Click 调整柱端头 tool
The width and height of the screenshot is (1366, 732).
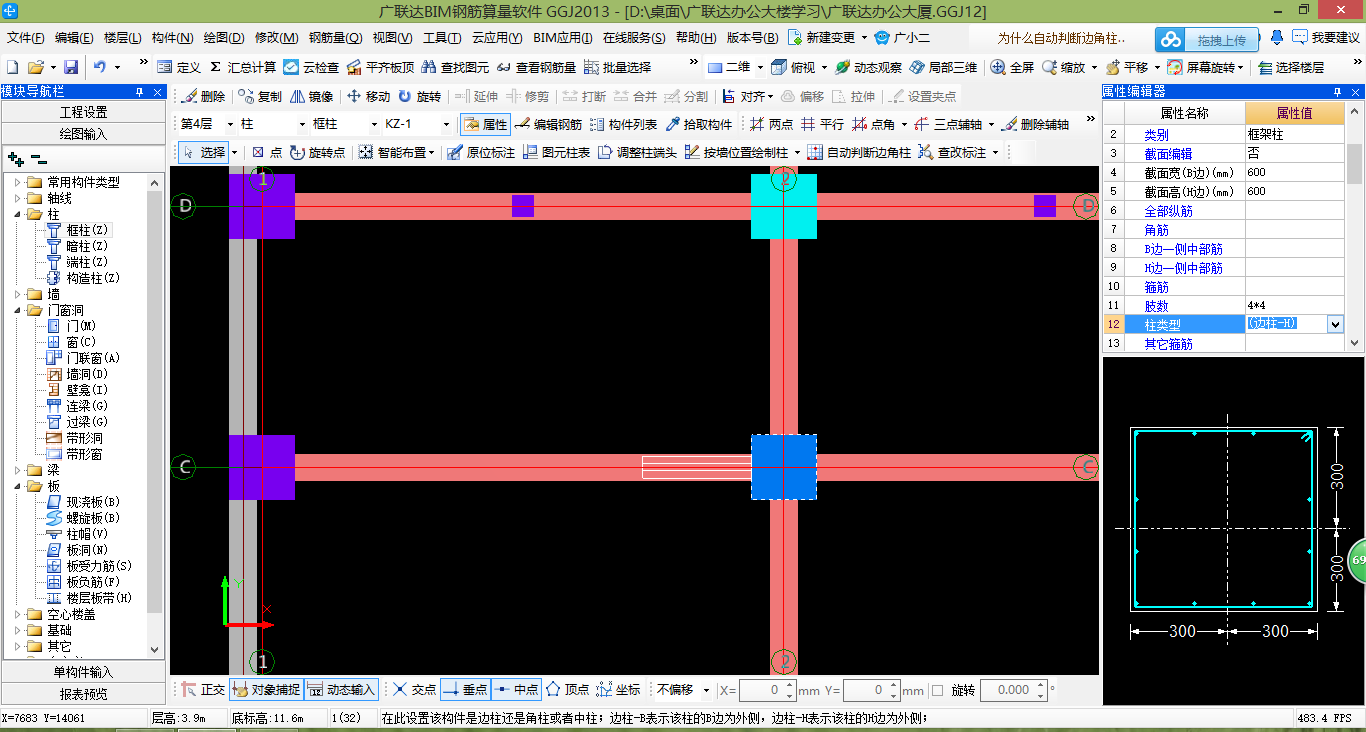point(637,153)
